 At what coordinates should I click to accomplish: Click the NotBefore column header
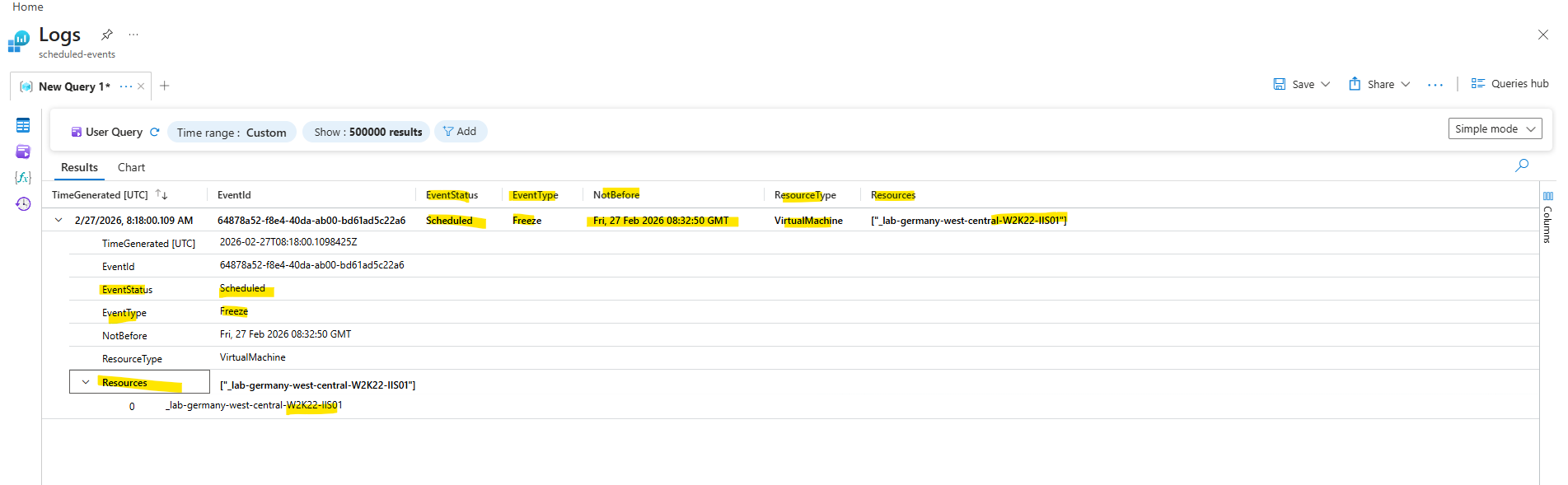[x=615, y=195]
